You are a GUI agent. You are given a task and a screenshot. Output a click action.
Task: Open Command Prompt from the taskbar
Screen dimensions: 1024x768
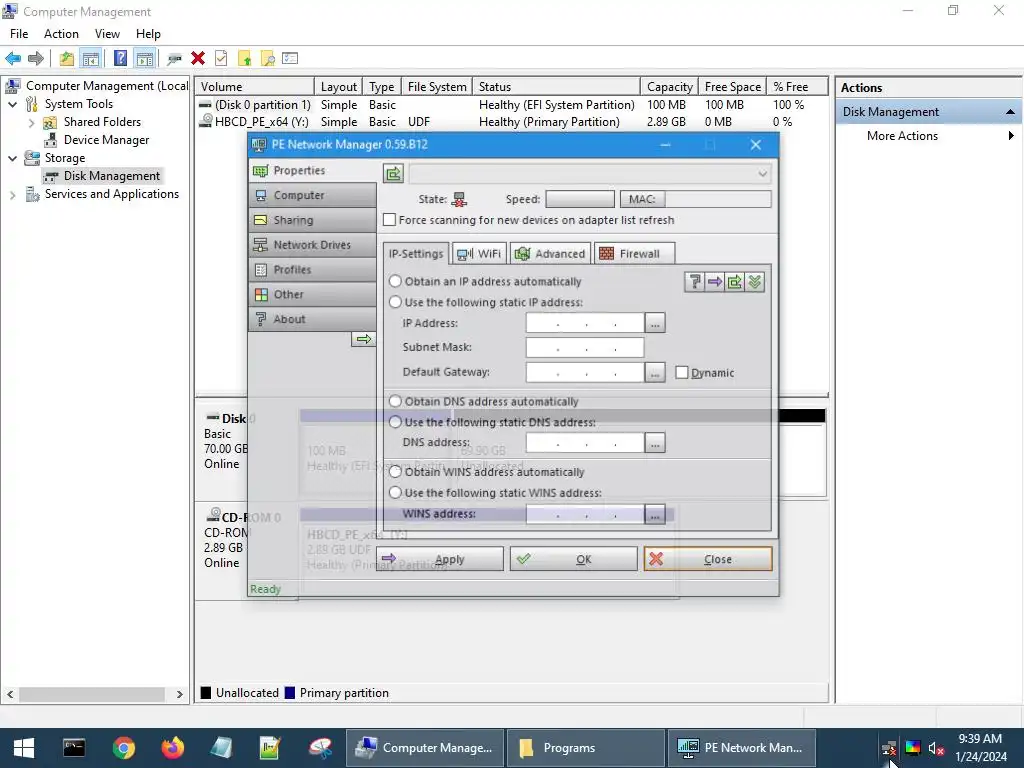[74, 748]
